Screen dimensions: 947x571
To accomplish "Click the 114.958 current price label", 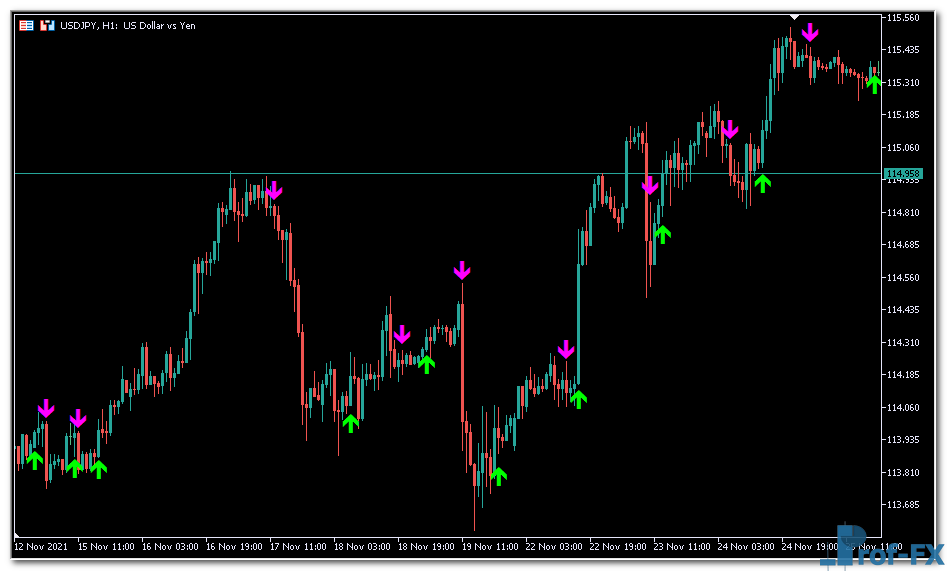I will (903, 175).
